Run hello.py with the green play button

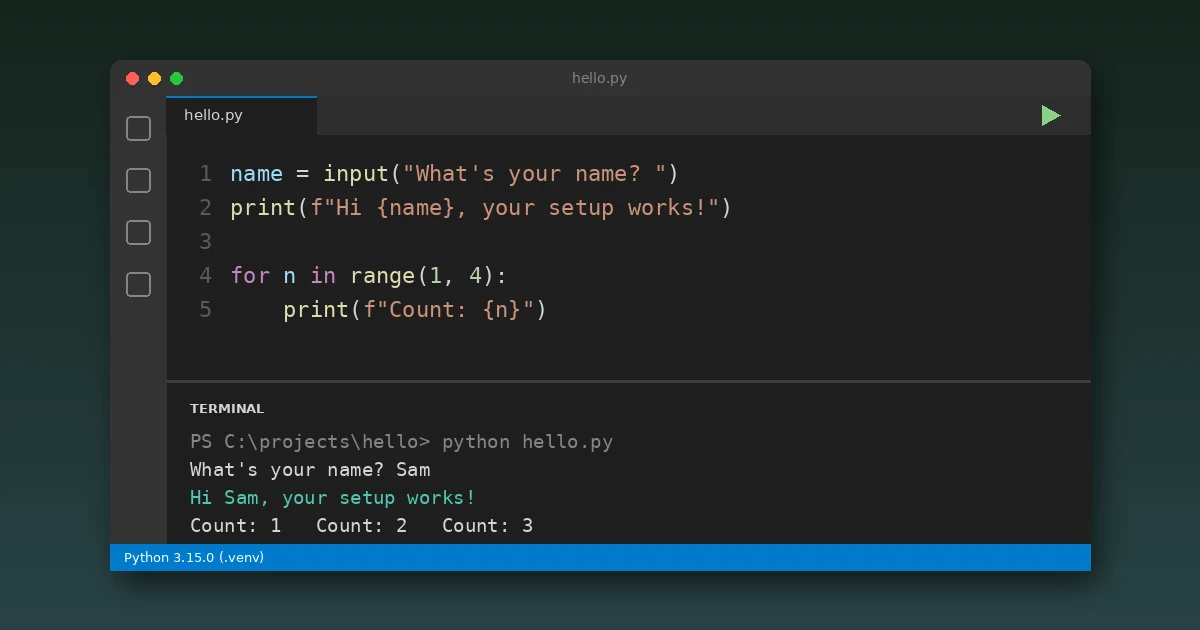pyautogui.click(x=1050, y=116)
